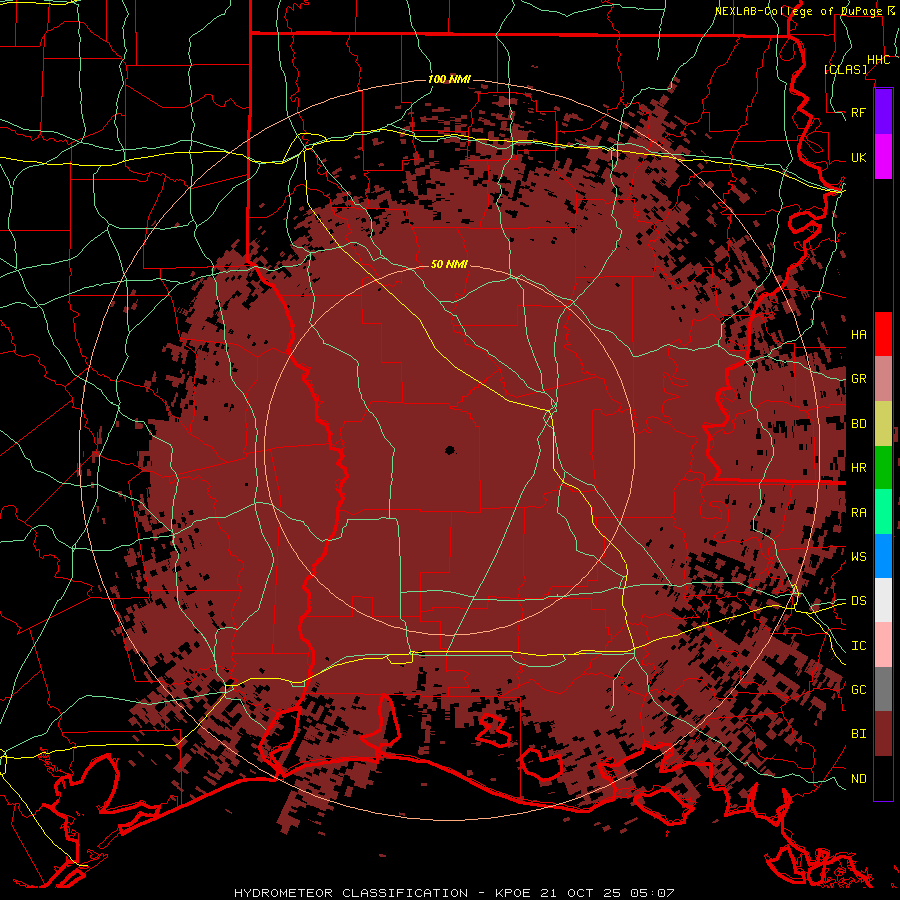Click the ND black legend swatch

click(x=883, y=778)
